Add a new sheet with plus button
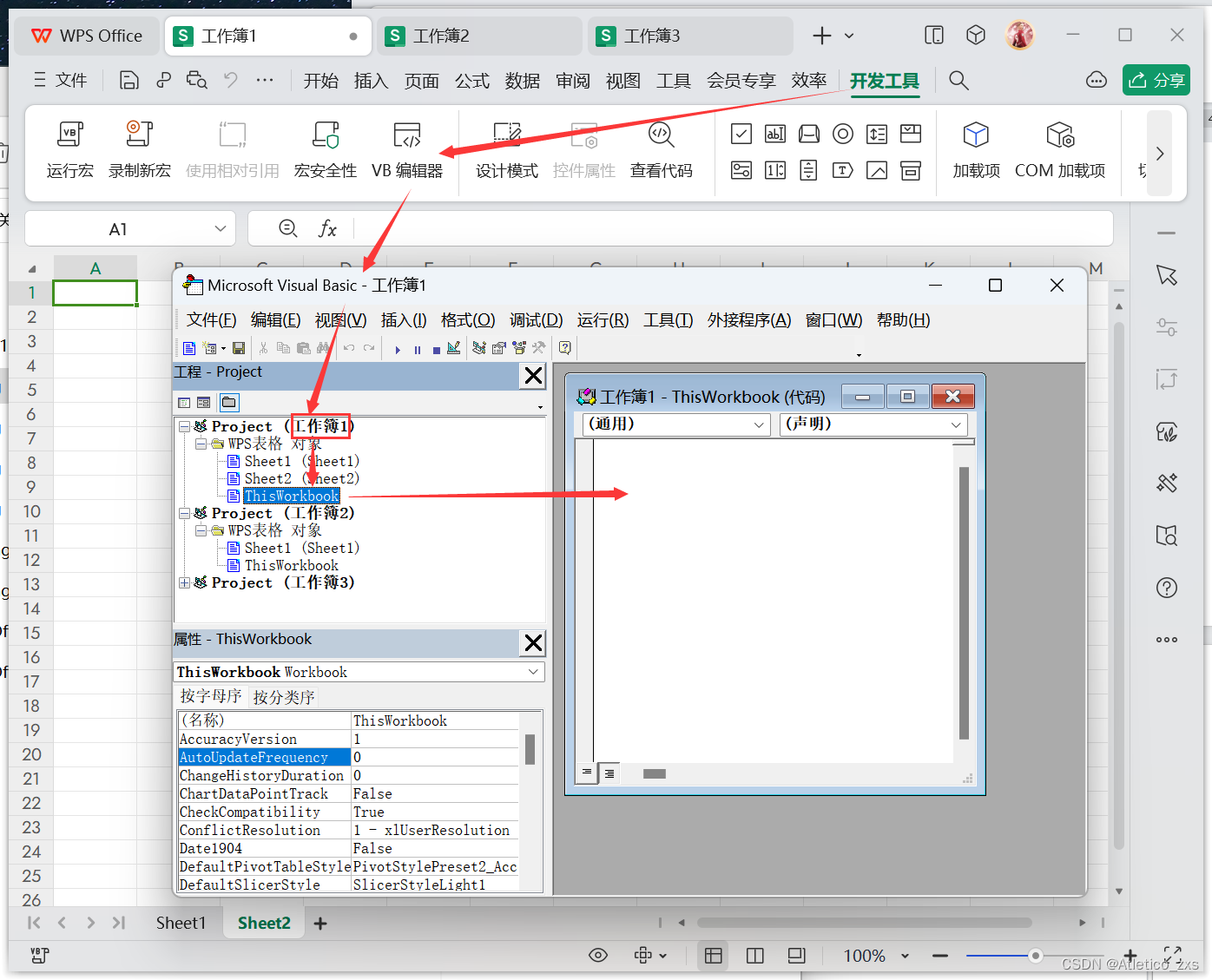This screenshot has height=980, width=1212. (320, 924)
